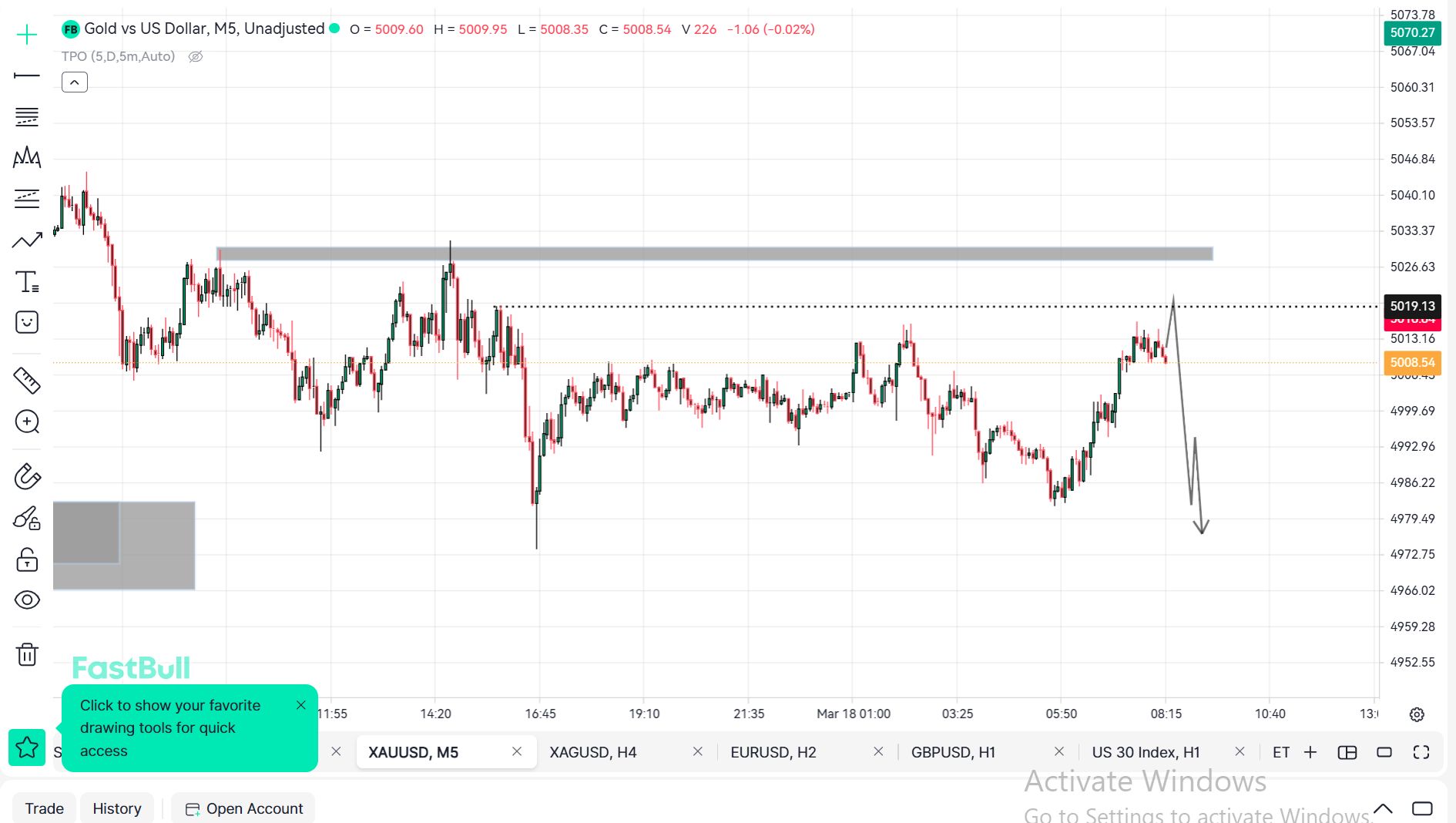Viewport: 1456px width, 823px height.
Task: Select the XABCD pattern tool
Action: pos(27,158)
